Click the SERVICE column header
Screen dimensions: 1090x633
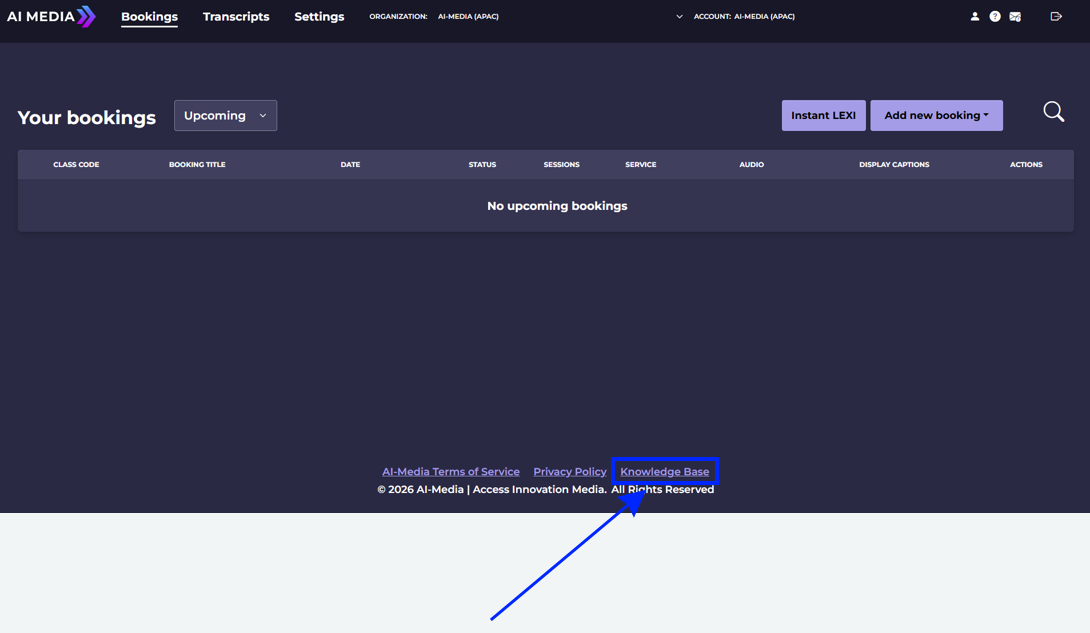pos(641,165)
